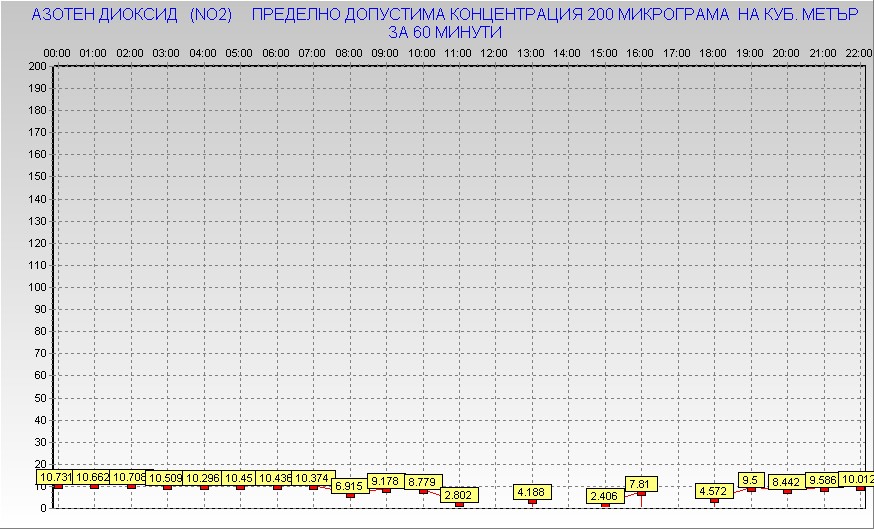Select the 4.572 data label
The image size is (874, 529).
[x=714, y=491]
